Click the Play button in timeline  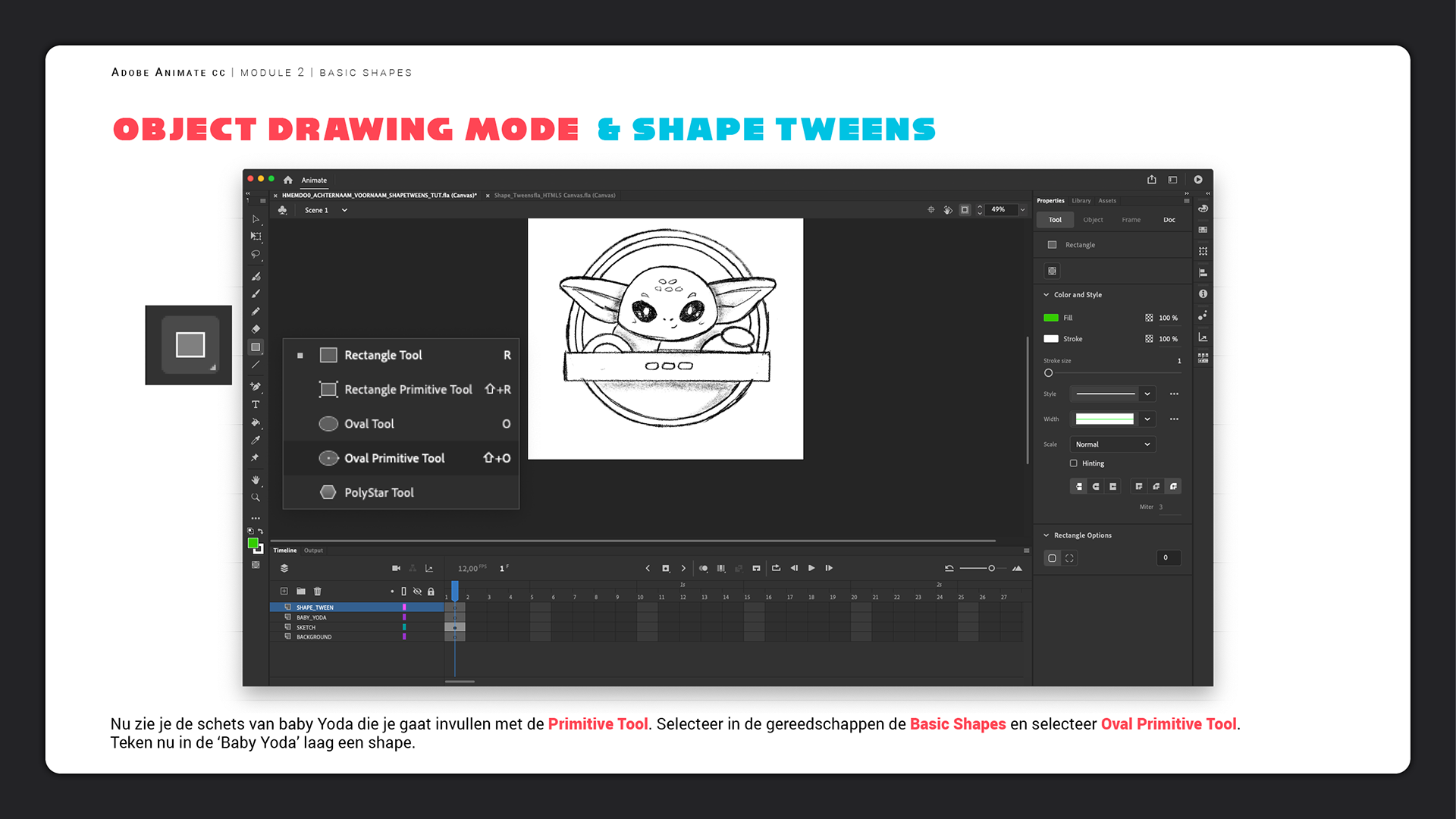click(x=811, y=568)
